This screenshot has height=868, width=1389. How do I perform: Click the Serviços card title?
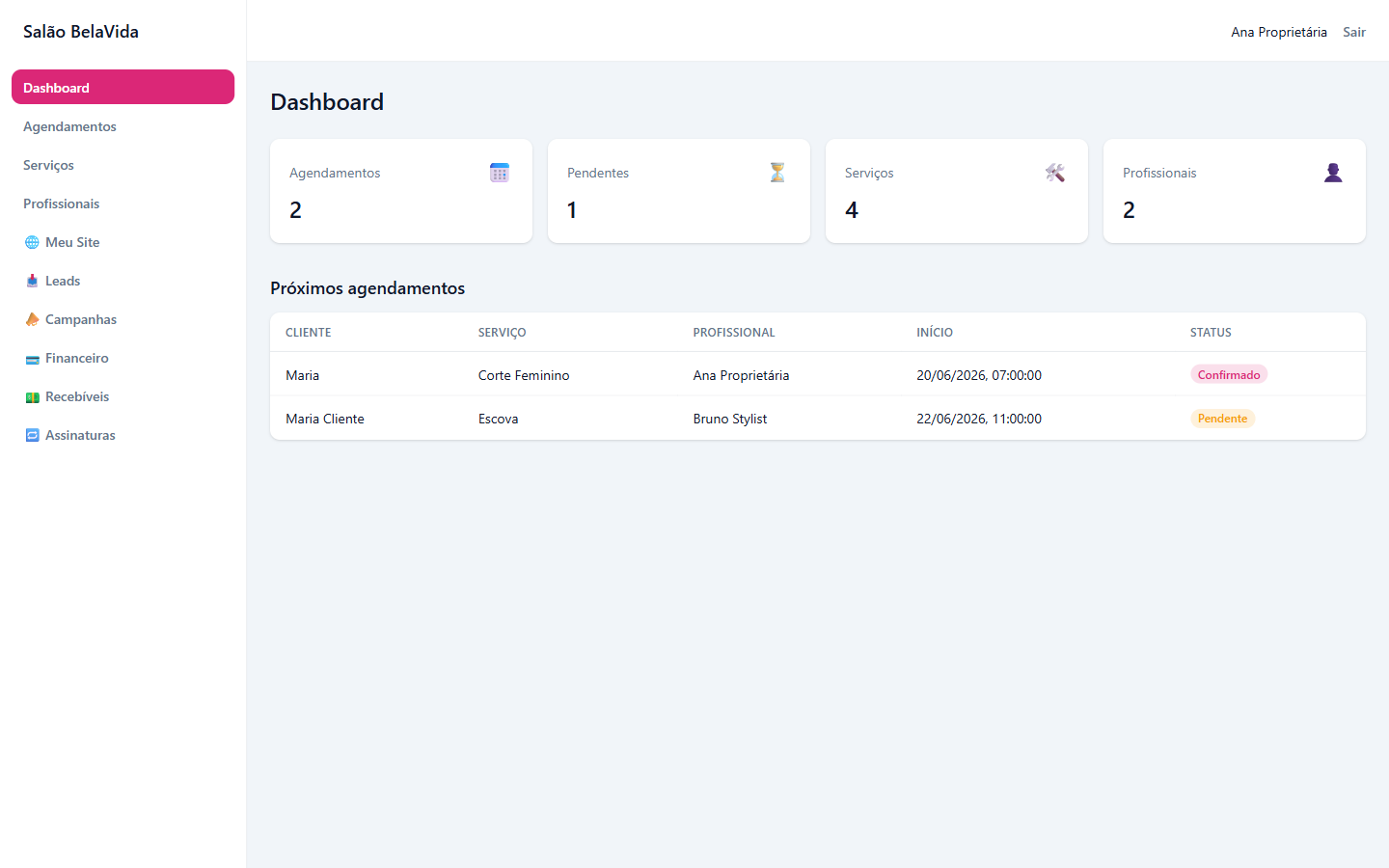tap(869, 173)
